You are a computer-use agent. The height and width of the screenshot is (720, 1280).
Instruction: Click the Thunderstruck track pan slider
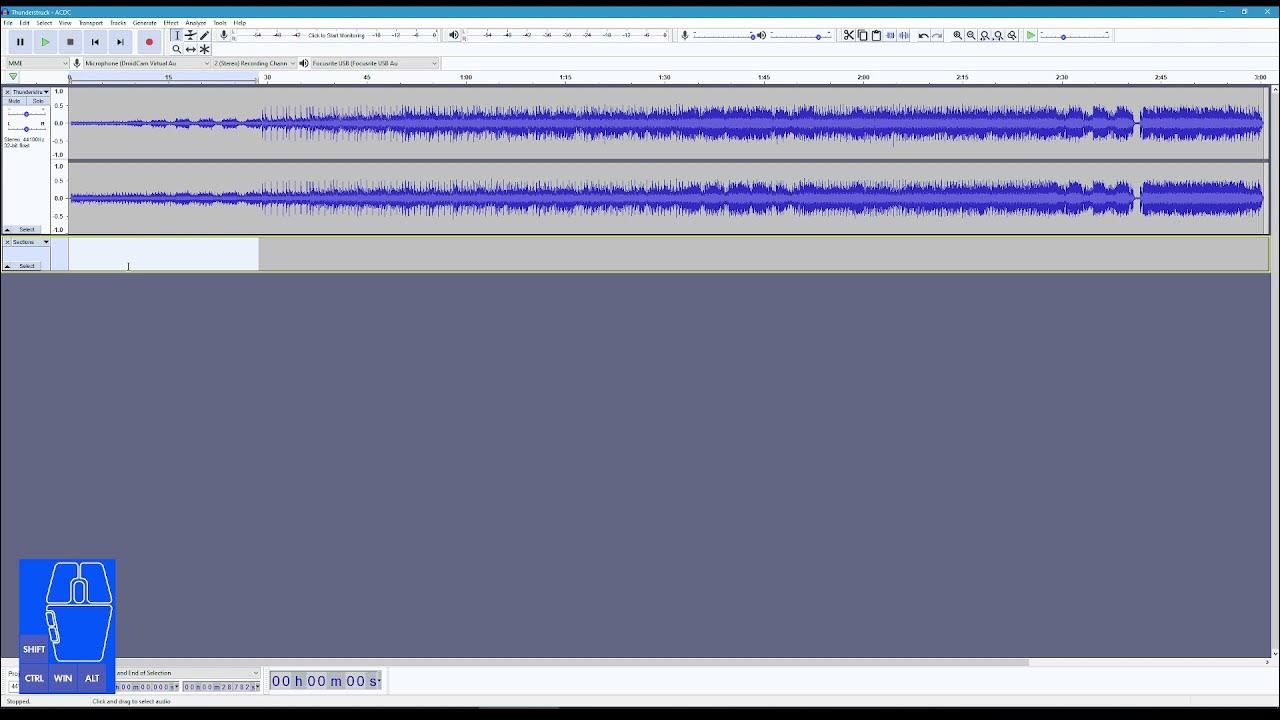click(26, 129)
